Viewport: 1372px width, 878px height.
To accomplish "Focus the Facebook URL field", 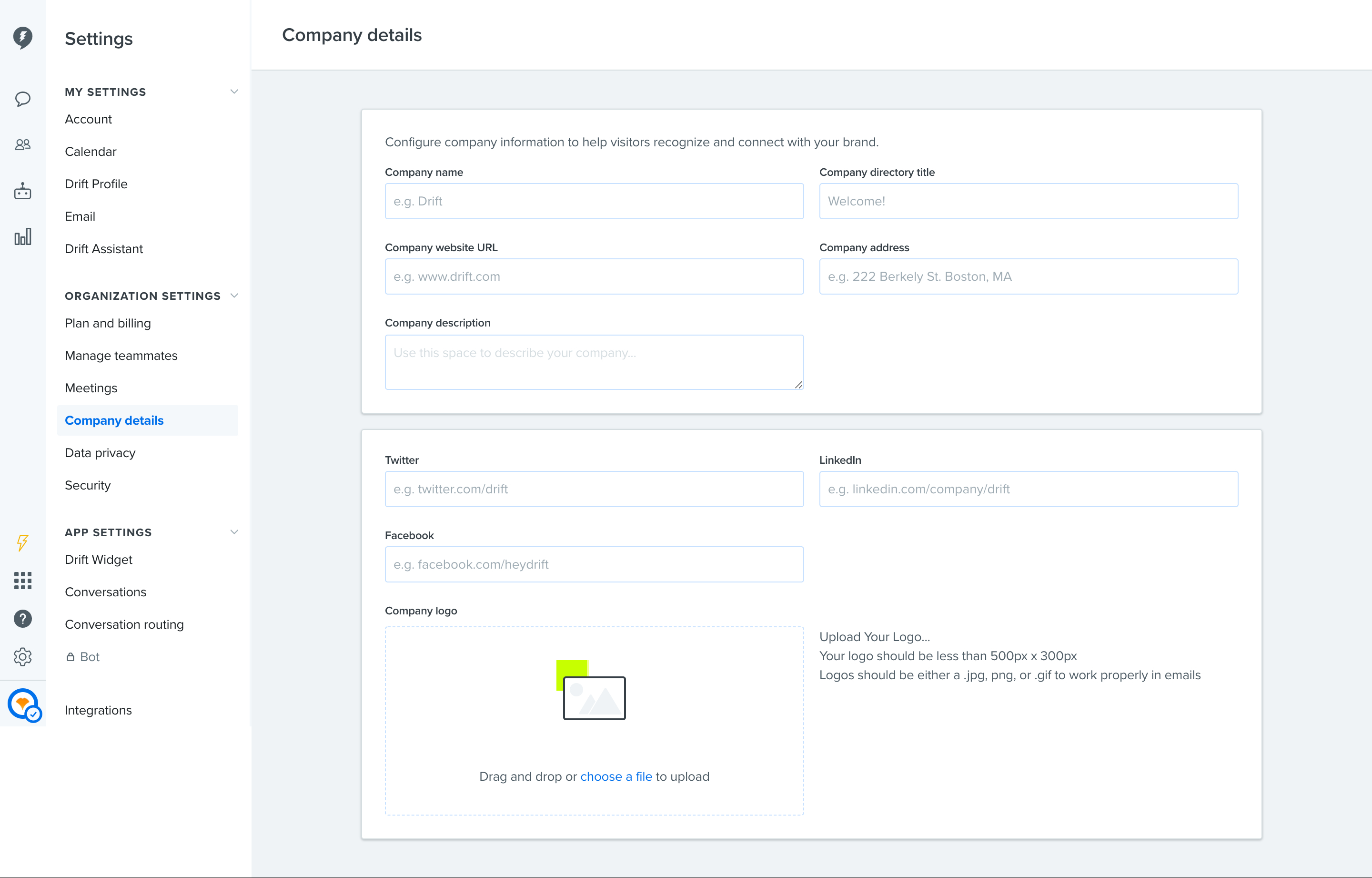I will 594,564.
